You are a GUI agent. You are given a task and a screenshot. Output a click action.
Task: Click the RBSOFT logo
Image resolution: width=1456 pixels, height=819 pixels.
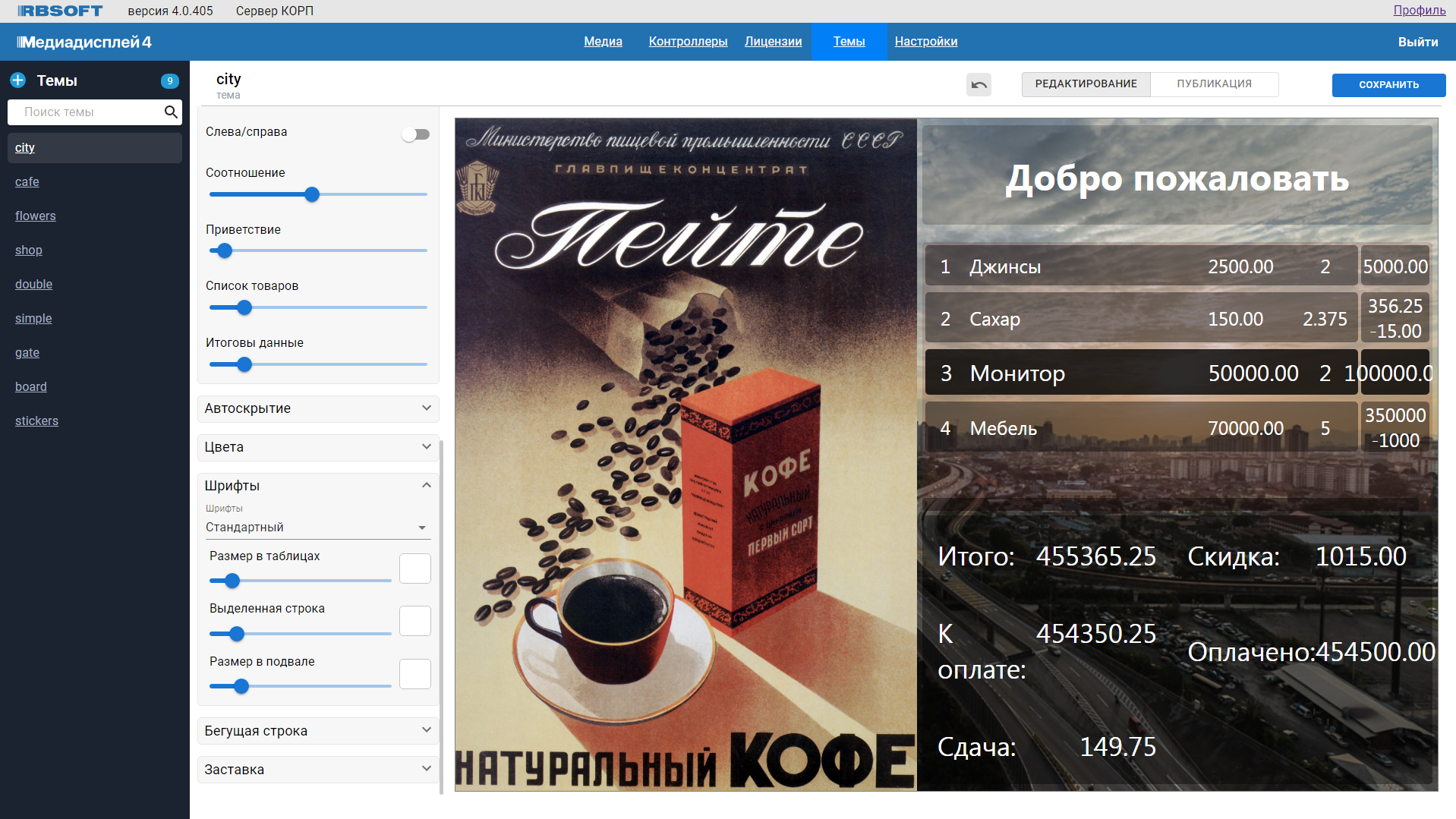pyautogui.click(x=60, y=11)
